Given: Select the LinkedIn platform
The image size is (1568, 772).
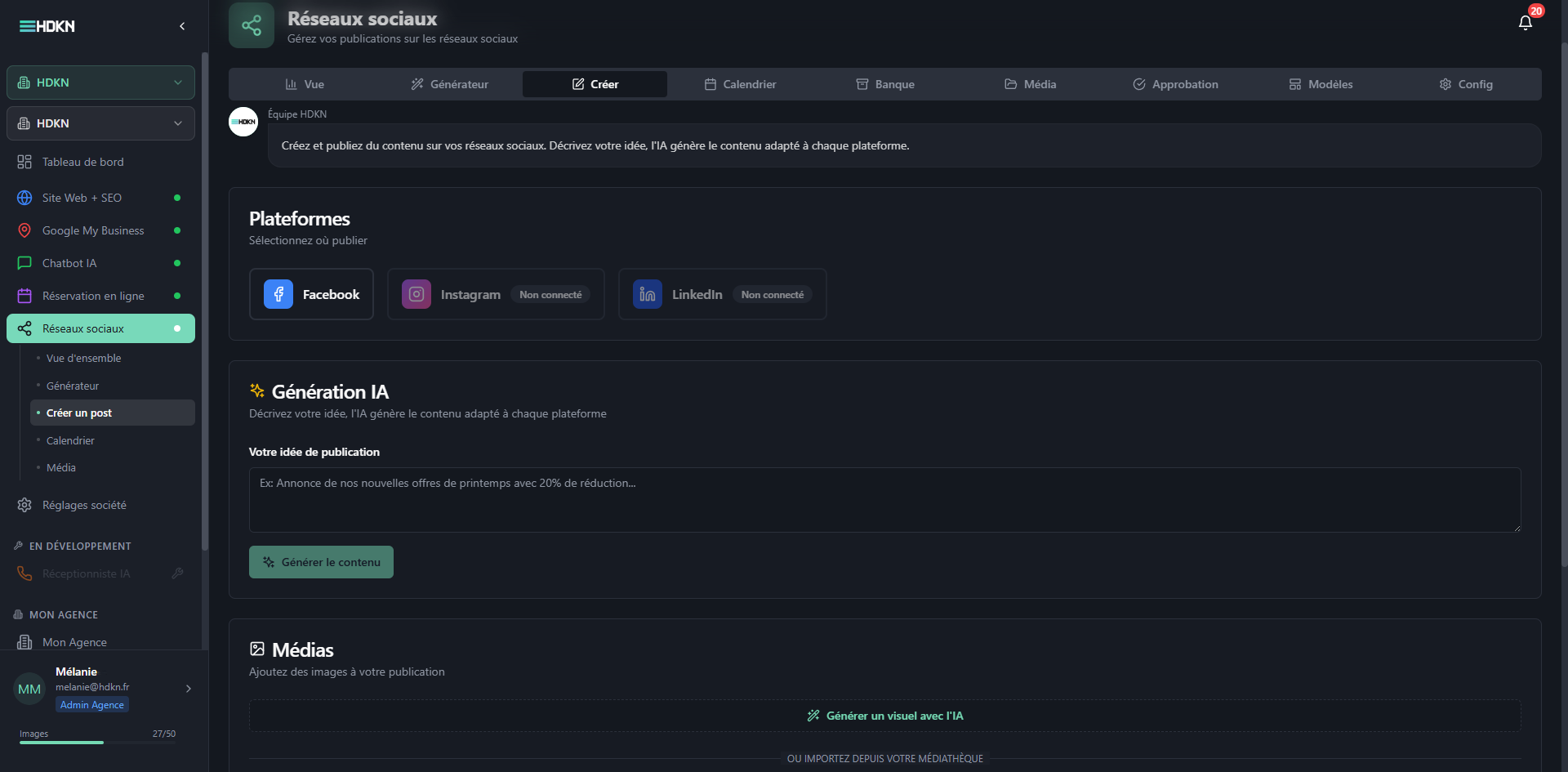Looking at the screenshot, I should click(x=723, y=294).
